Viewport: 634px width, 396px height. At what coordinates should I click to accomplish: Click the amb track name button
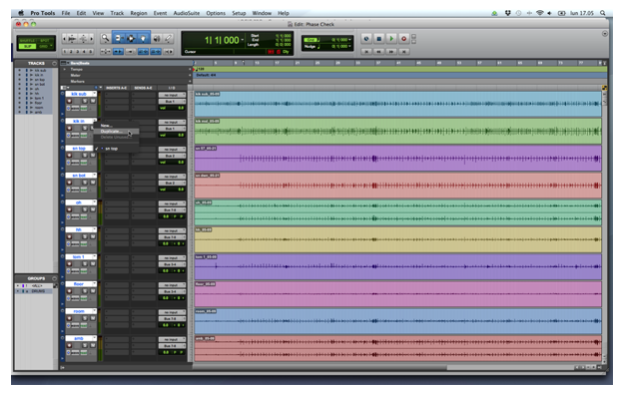click(x=79, y=338)
